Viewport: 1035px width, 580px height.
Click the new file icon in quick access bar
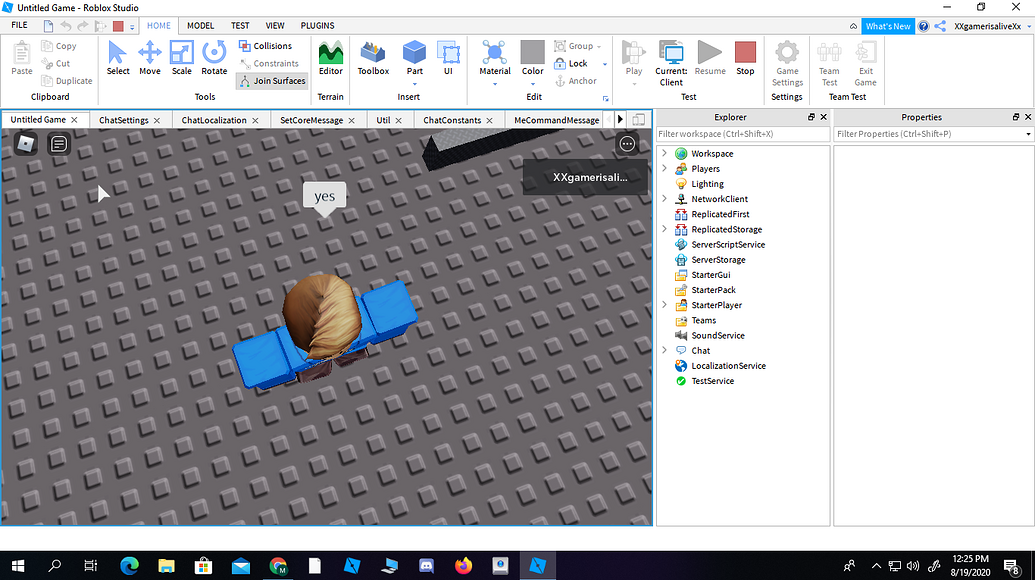pos(48,26)
